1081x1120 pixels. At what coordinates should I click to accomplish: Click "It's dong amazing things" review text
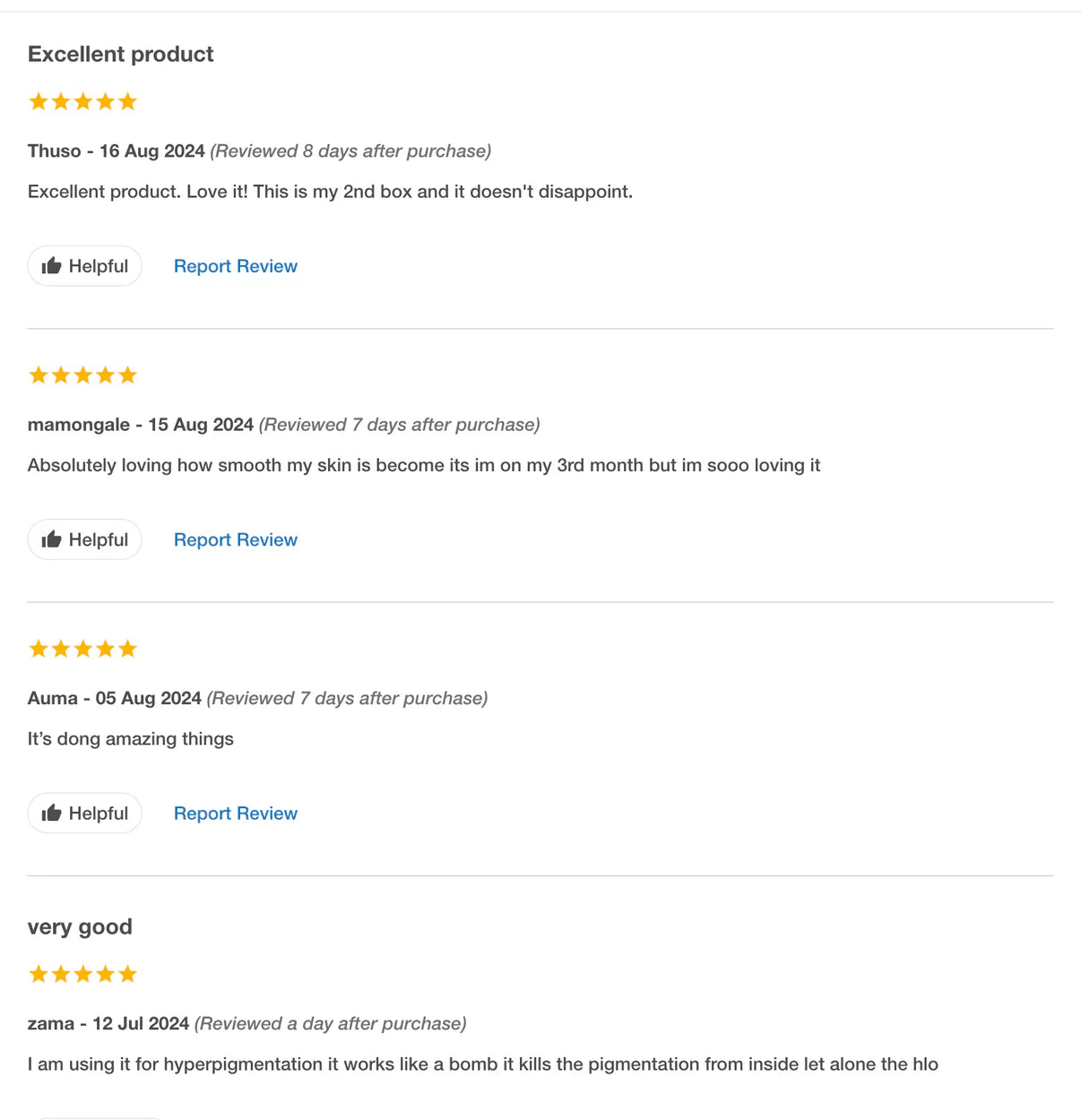click(x=130, y=739)
